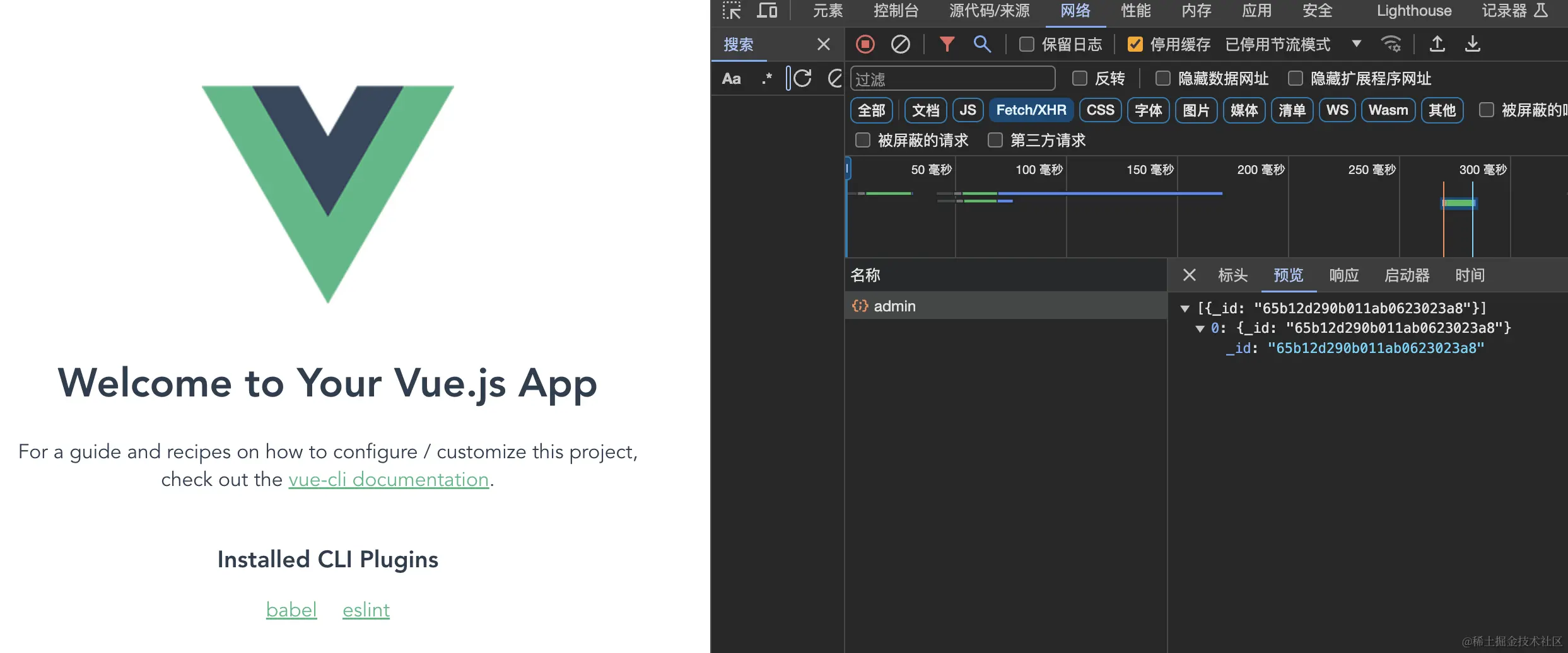
Task: Select the 预览 Preview tab
Action: pyautogui.click(x=1289, y=275)
